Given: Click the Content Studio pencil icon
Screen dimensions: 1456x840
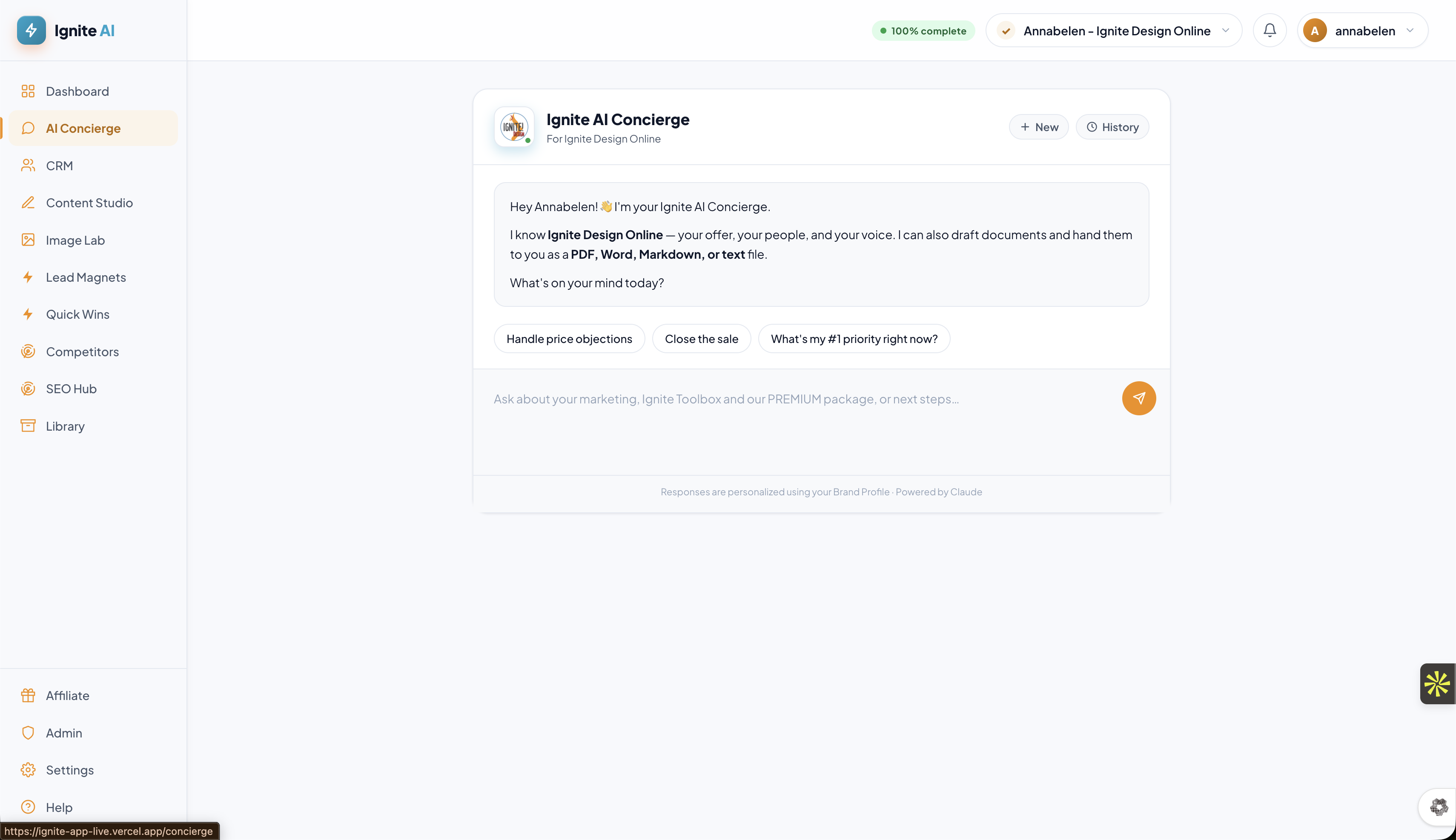Looking at the screenshot, I should coord(28,203).
